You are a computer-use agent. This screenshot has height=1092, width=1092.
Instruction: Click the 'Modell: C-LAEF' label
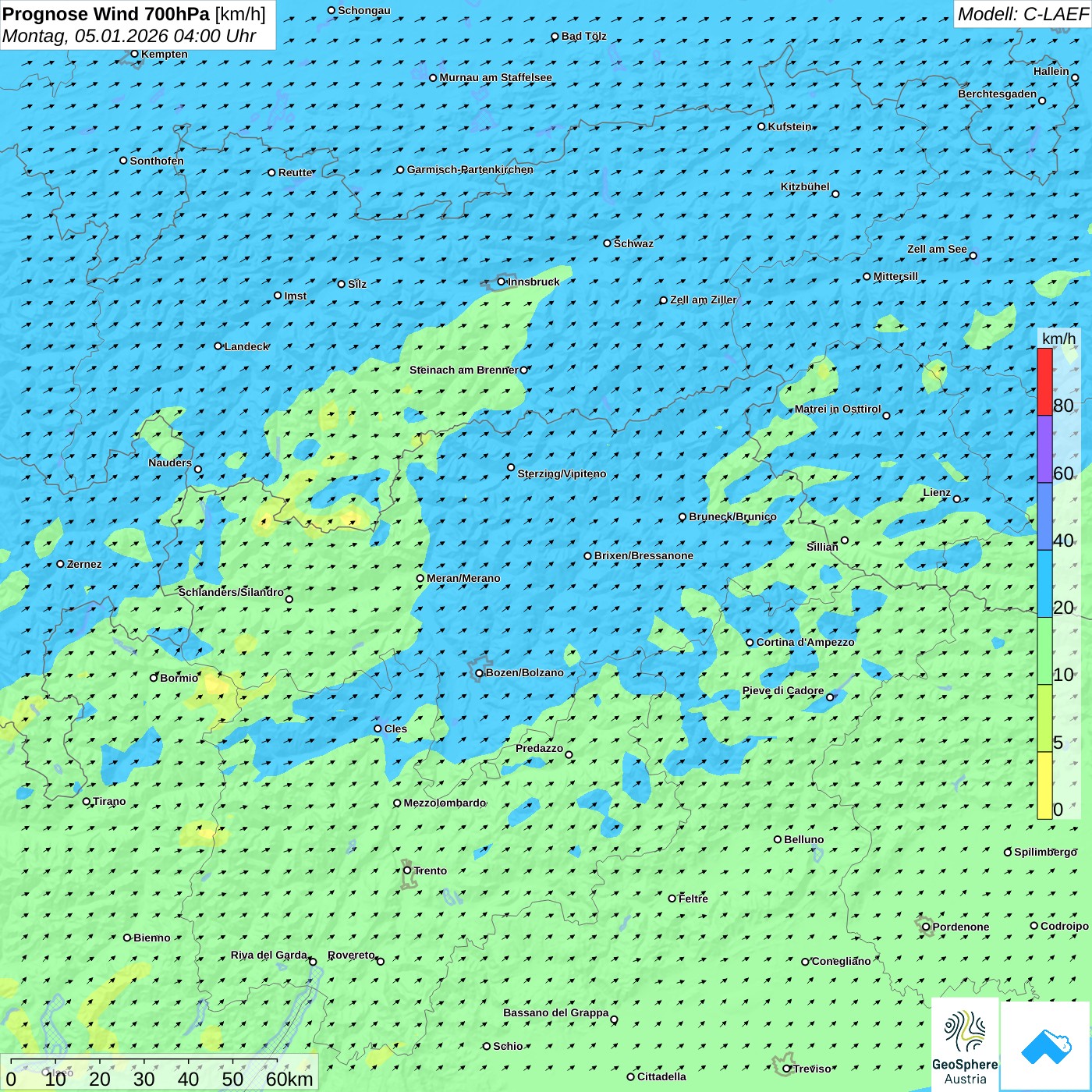click(x=1023, y=14)
